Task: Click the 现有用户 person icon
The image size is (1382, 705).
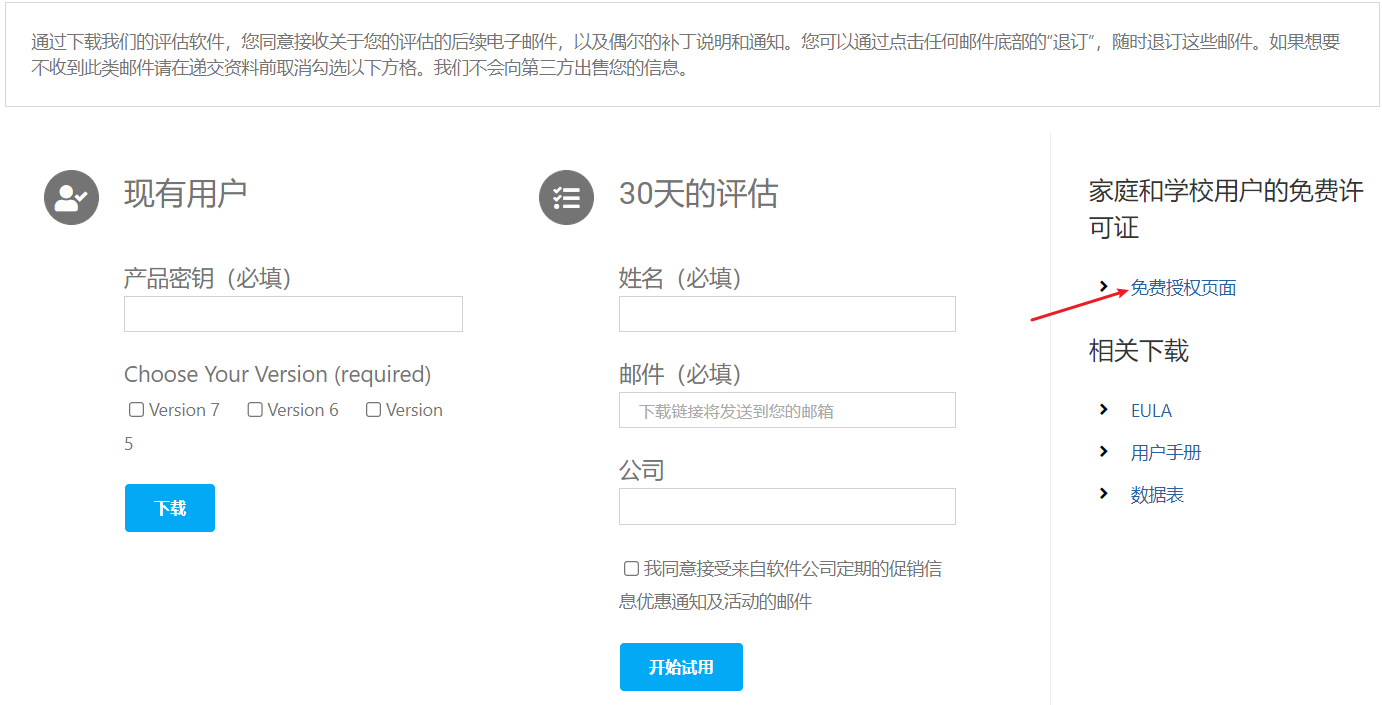Action: coord(70,197)
